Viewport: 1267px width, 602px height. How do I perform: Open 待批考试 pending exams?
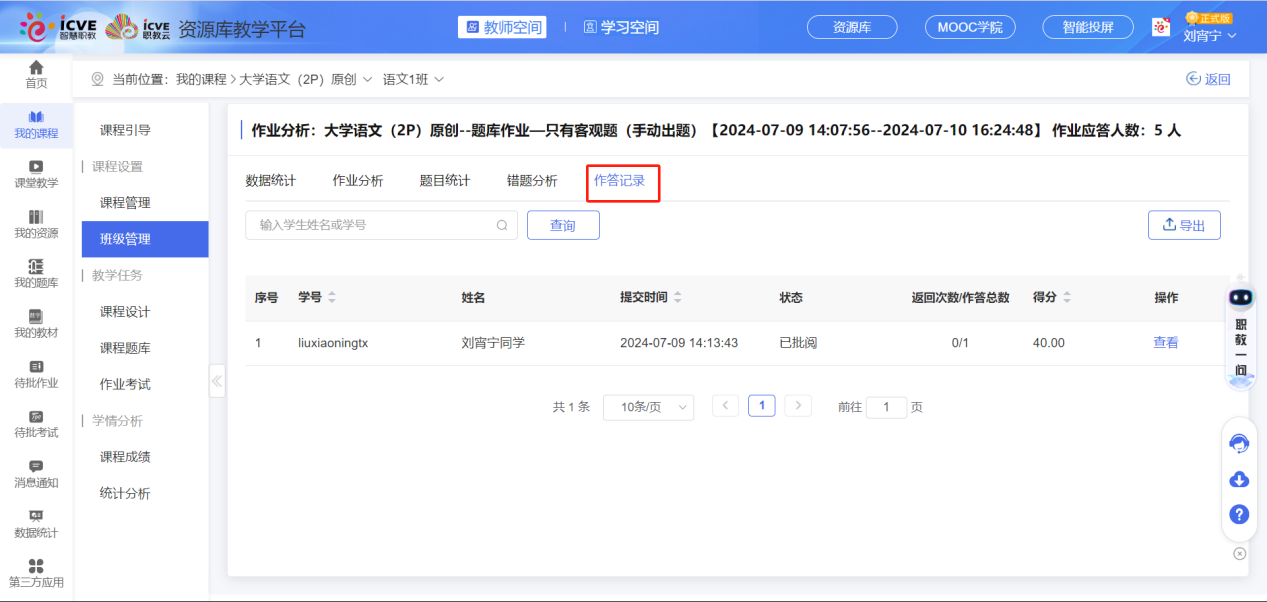click(35, 424)
